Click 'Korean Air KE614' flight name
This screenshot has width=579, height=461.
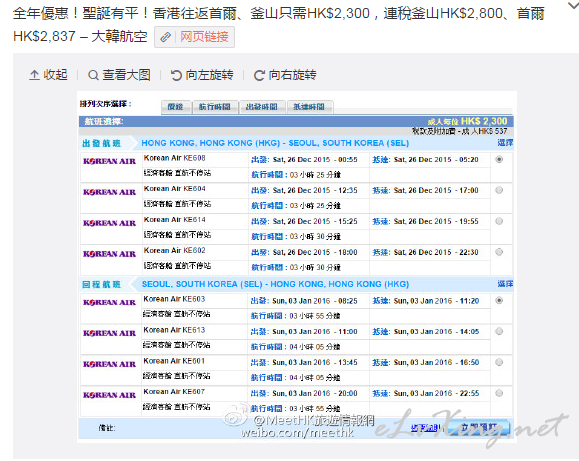tap(175, 220)
